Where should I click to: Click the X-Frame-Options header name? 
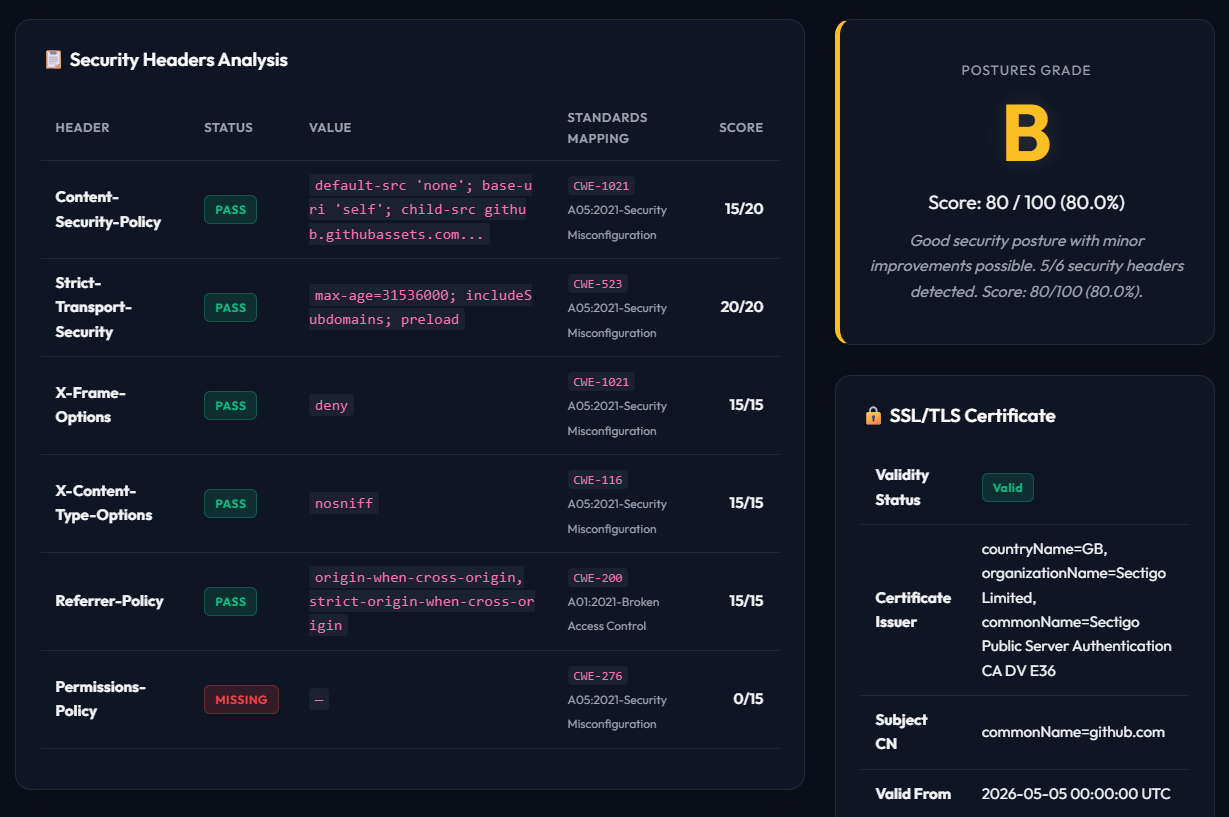(90, 405)
